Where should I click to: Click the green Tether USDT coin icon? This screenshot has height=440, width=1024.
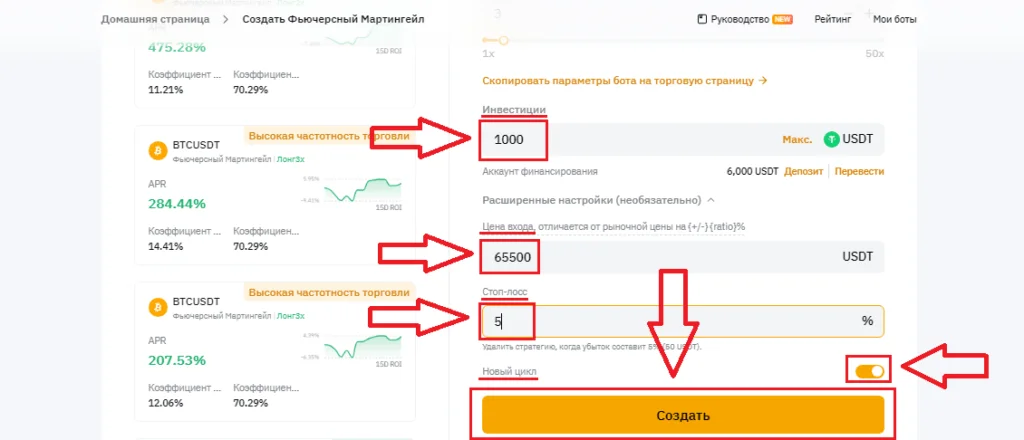click(831, 139)
